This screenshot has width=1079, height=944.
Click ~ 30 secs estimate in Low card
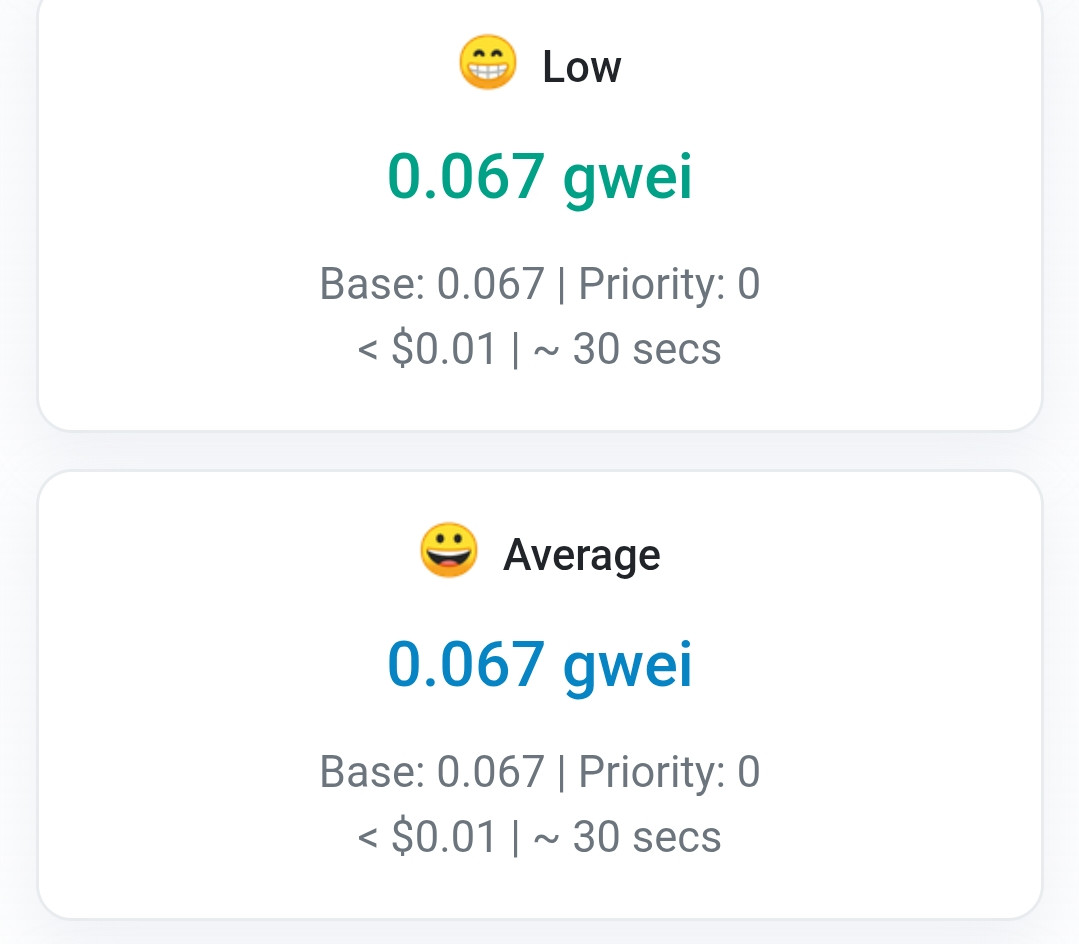click(628, 349)
